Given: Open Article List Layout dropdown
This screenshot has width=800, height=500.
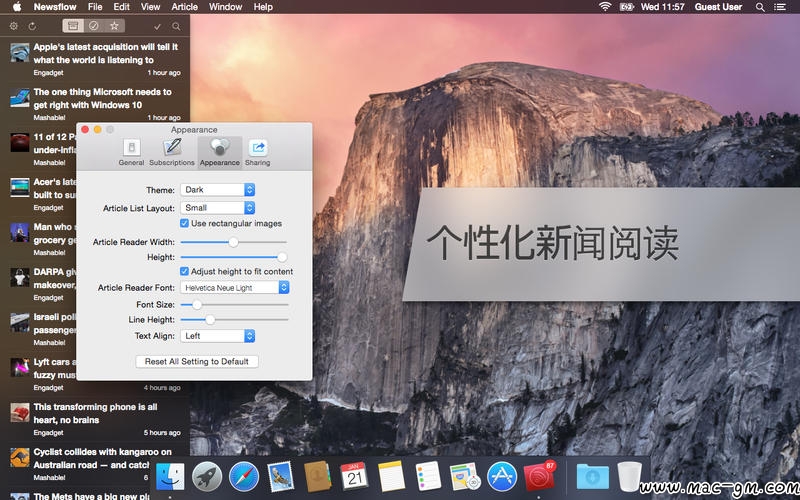Looking at the screenshot, I should pyautogui.click(x=217, y=208).
